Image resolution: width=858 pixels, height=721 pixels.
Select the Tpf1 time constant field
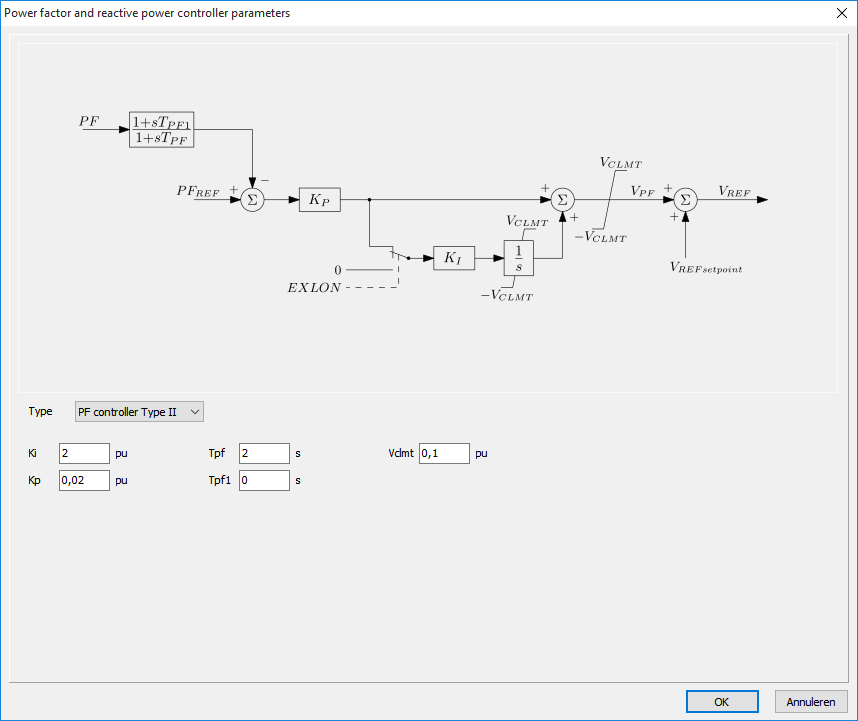264,480
